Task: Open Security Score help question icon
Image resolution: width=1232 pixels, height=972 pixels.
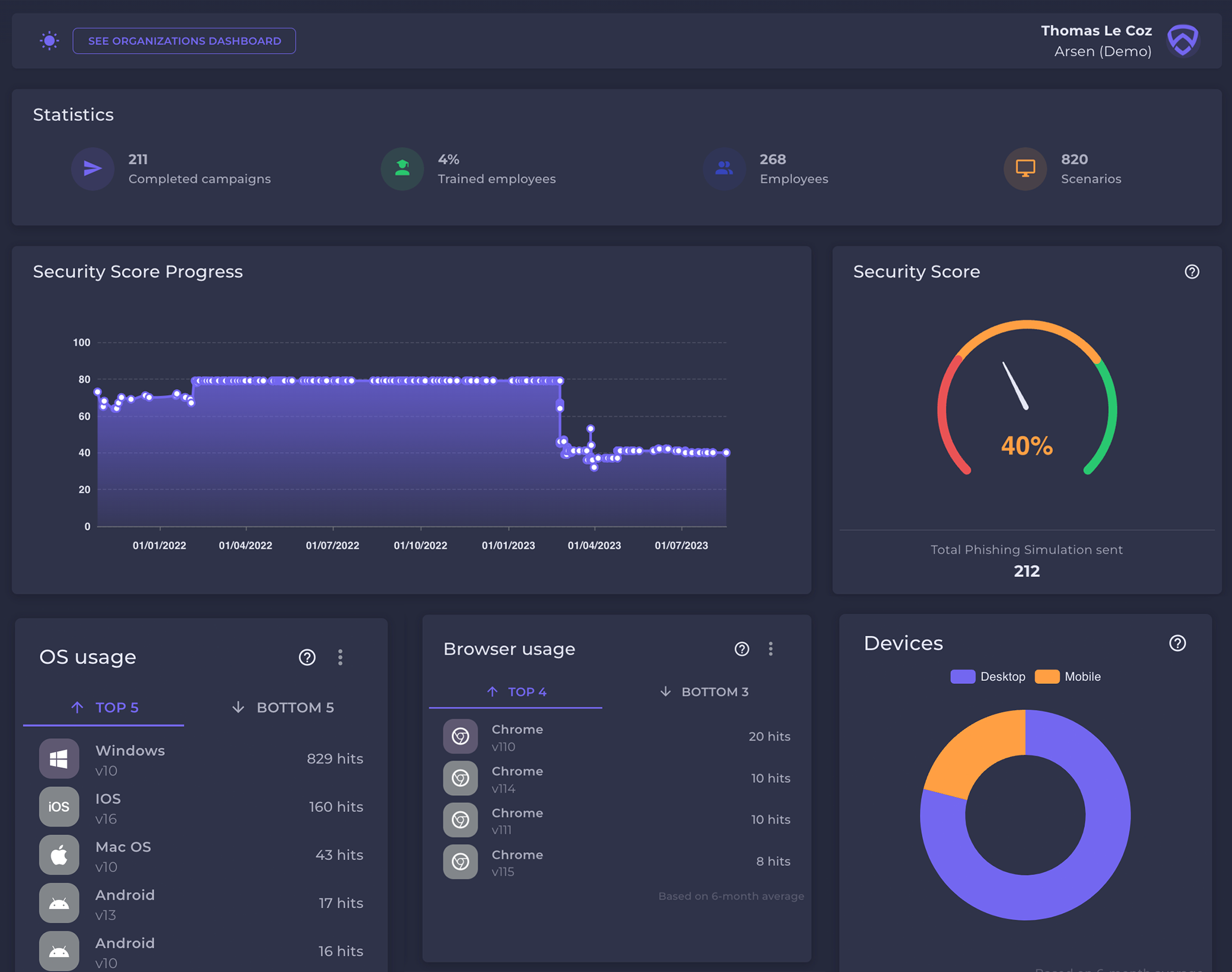Action: pyautogui.click(x=1192, y=272)
